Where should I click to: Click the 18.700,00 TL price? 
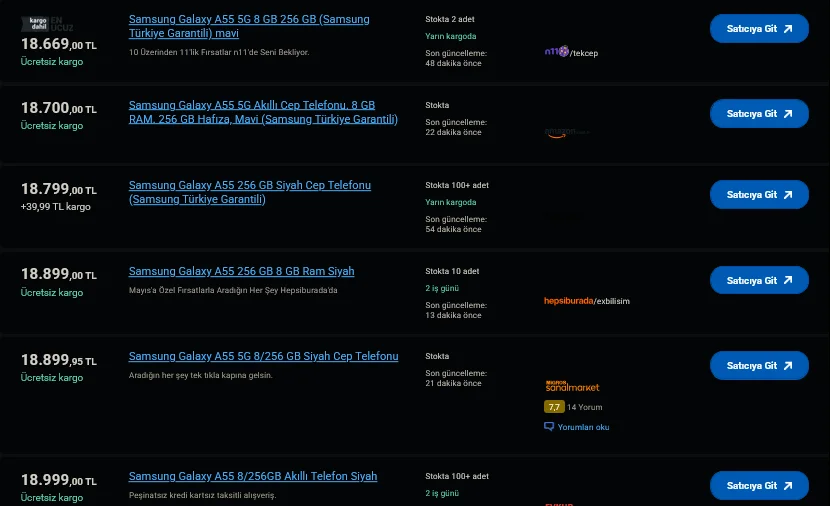point(59,108)
